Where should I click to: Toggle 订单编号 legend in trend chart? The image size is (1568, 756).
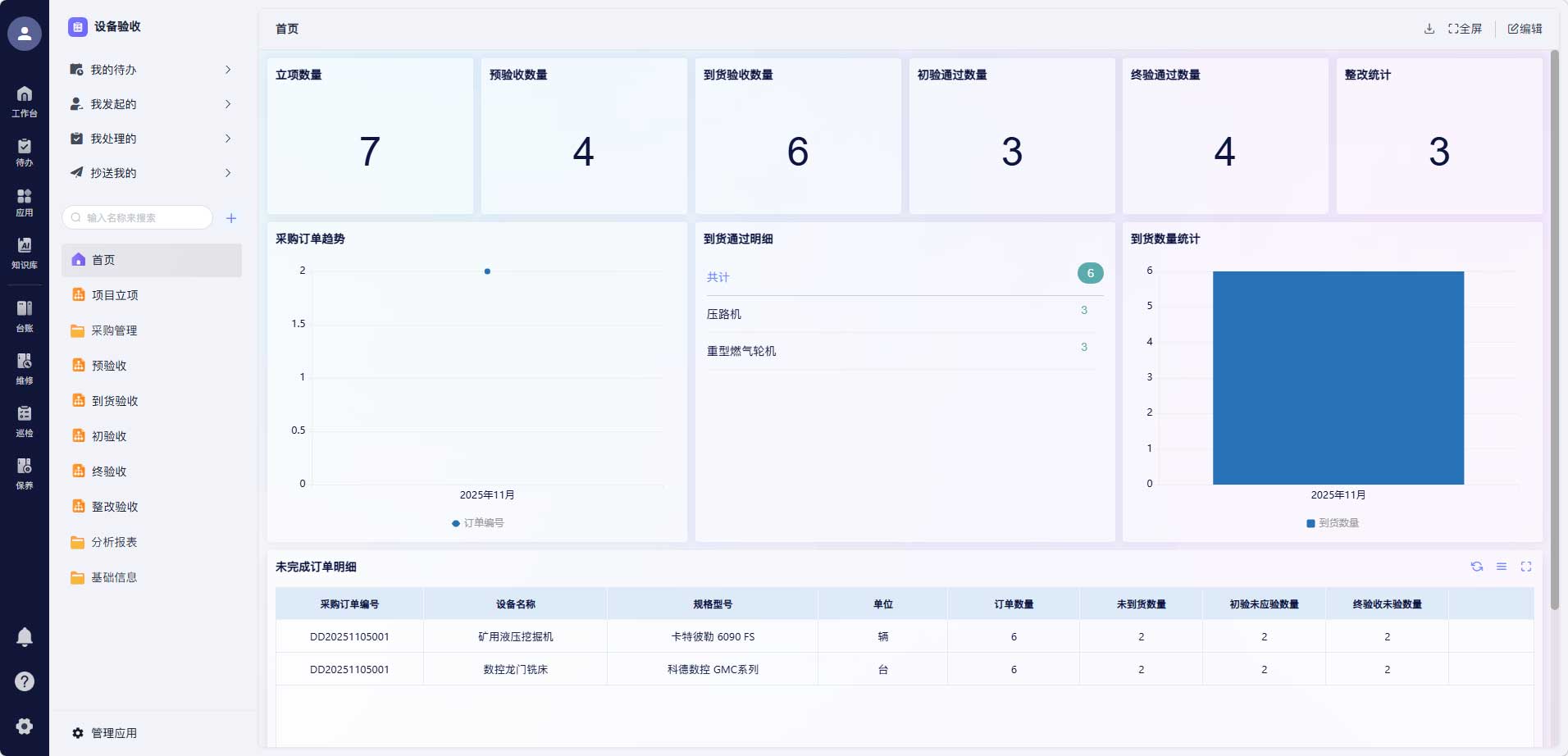pyautogui.click(x=478, y=523)
